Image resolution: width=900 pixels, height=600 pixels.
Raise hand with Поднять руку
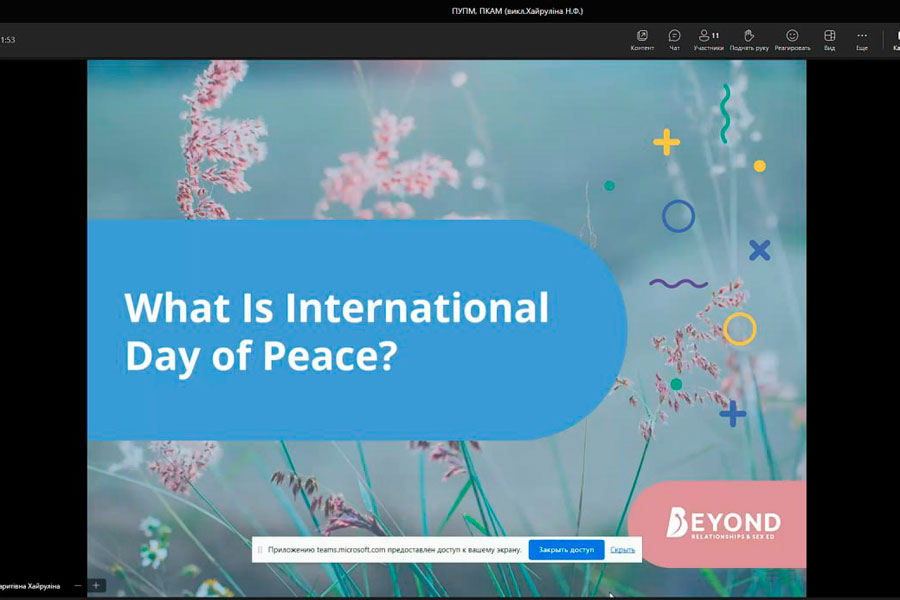[749, 40]
